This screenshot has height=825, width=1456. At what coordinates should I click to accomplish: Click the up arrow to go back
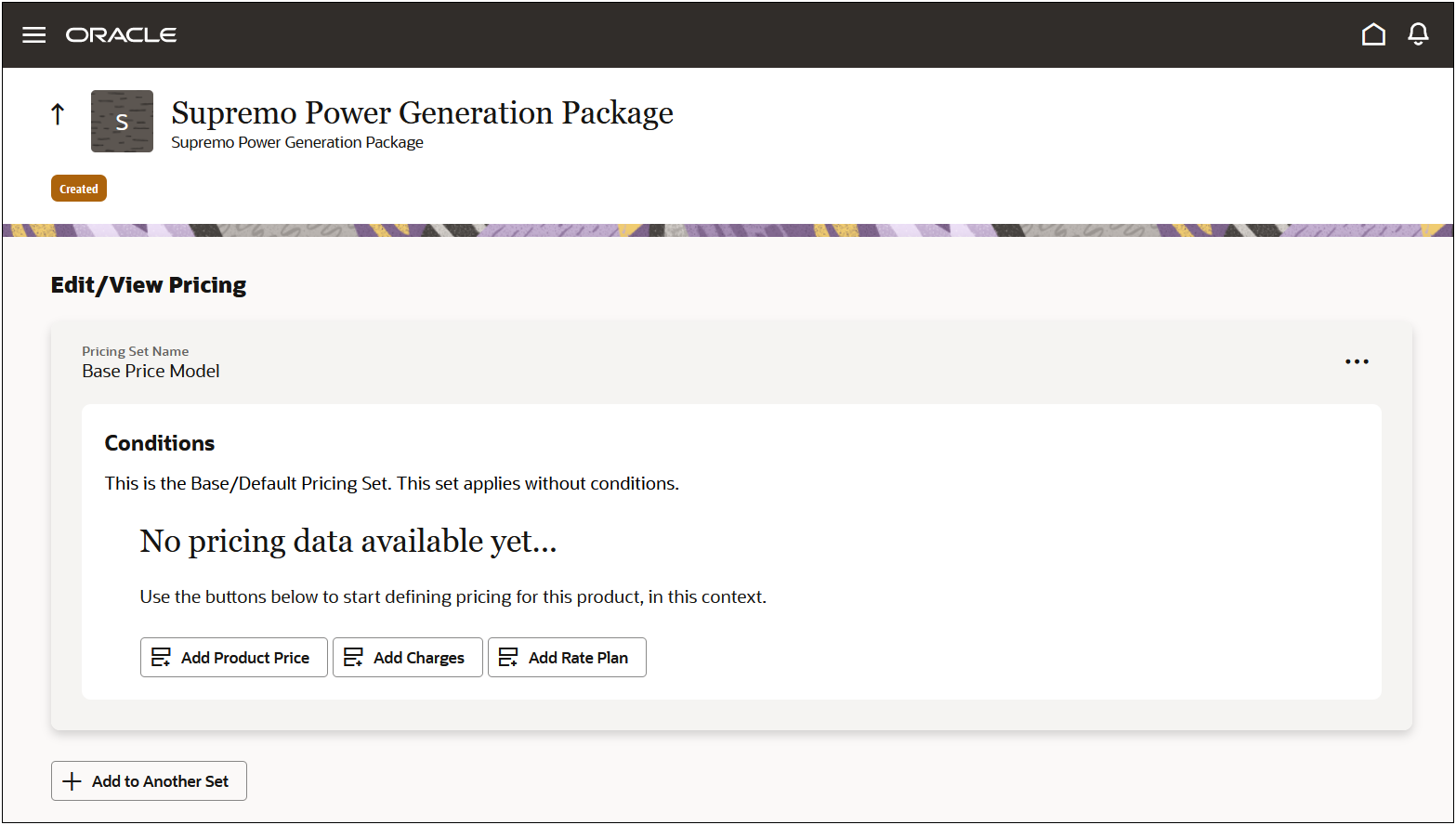pos(58,114)
